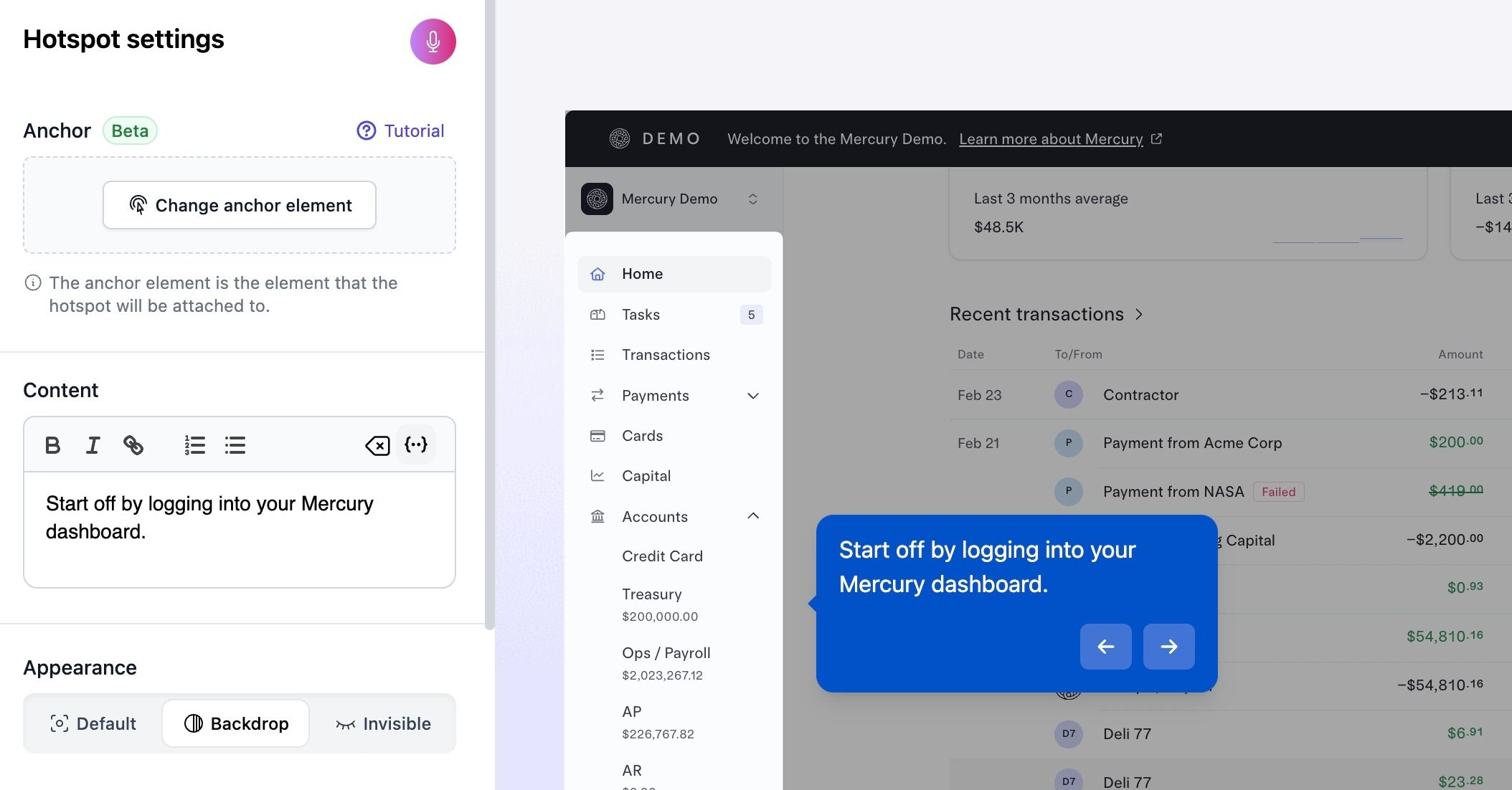The height and width of the screenshot is (790, 1512).
Task: Click the Deli 77 row with $6.91
Action: point(1230,734)
